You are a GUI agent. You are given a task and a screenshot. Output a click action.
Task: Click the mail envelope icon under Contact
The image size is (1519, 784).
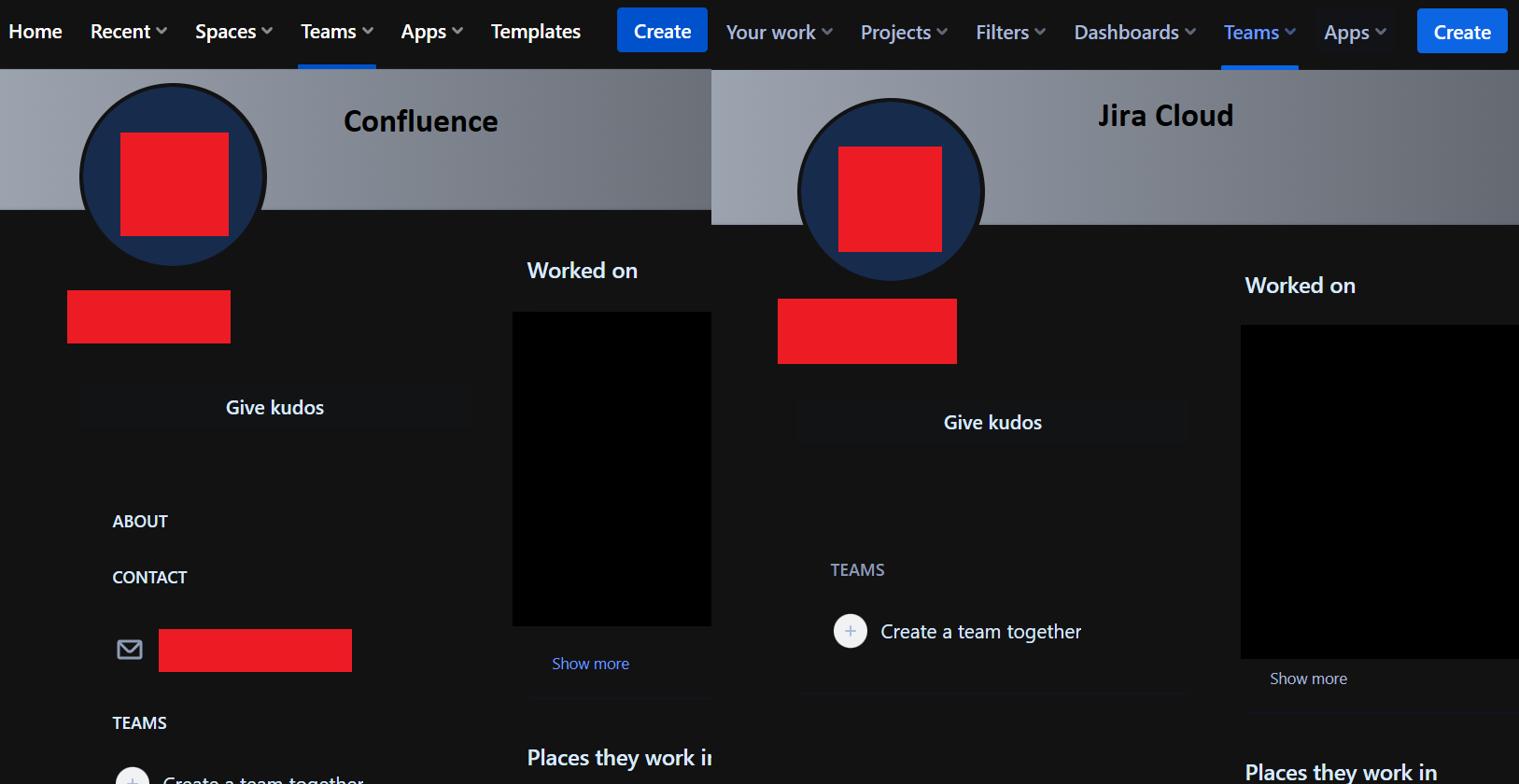[x=130, y=650]
